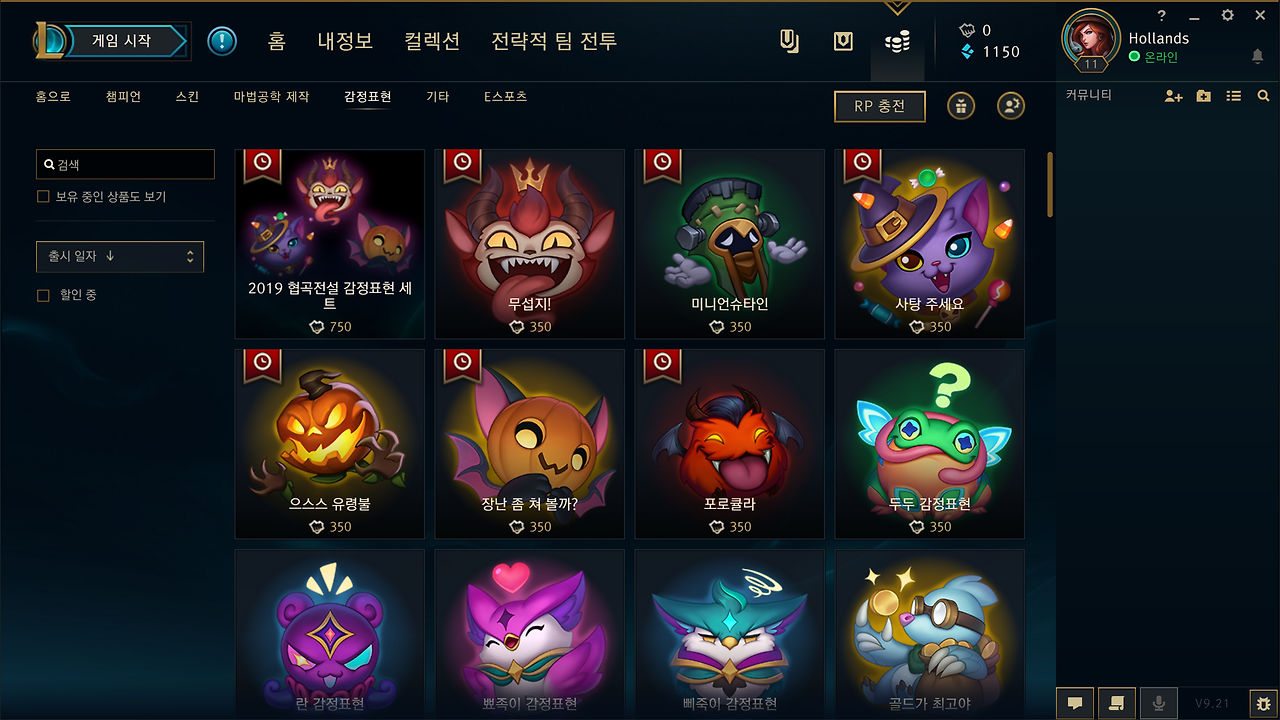This screenshot has height=720, width=1280.
Task: Click the gift box icon
Action: (x=961, y=106)
